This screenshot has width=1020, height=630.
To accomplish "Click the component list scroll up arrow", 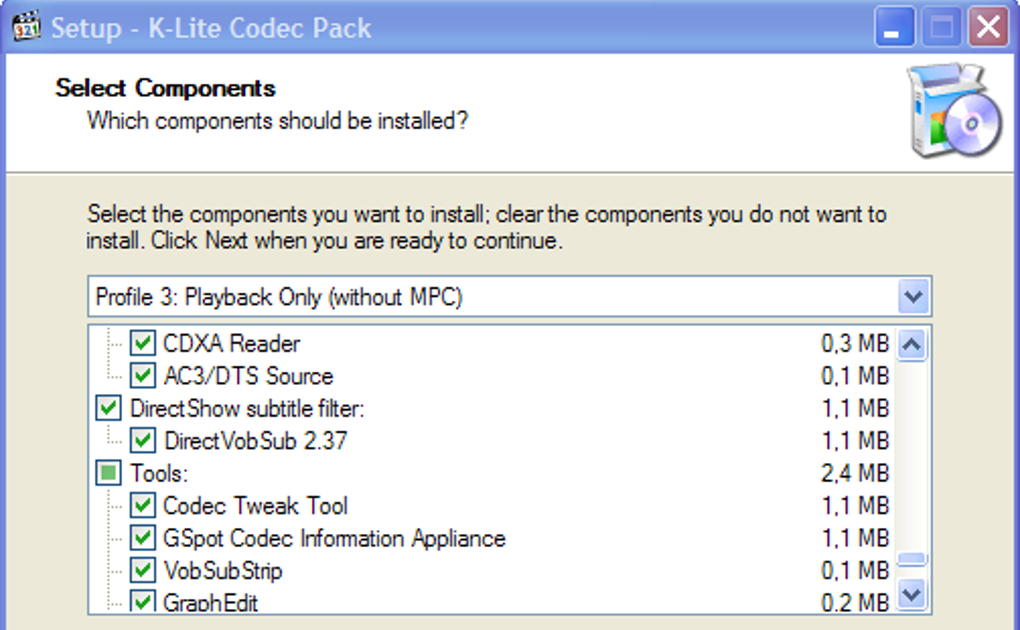I will (x=912, y=344).
